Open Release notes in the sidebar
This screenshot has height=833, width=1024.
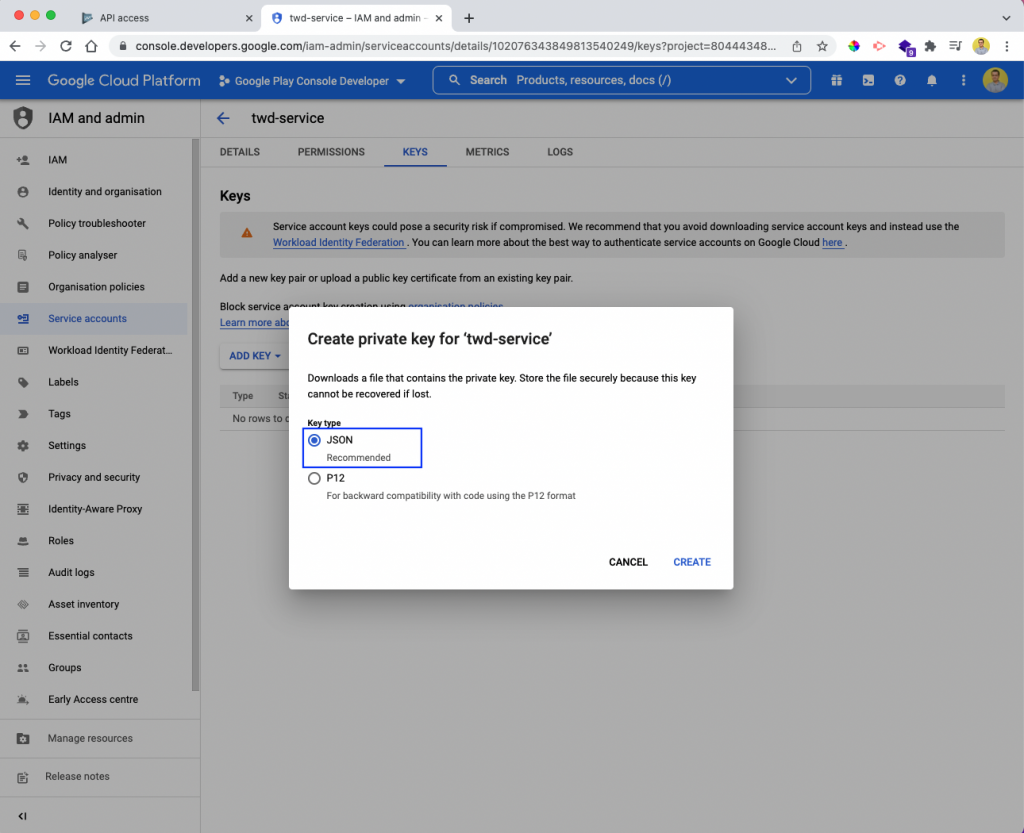[78, 777]
